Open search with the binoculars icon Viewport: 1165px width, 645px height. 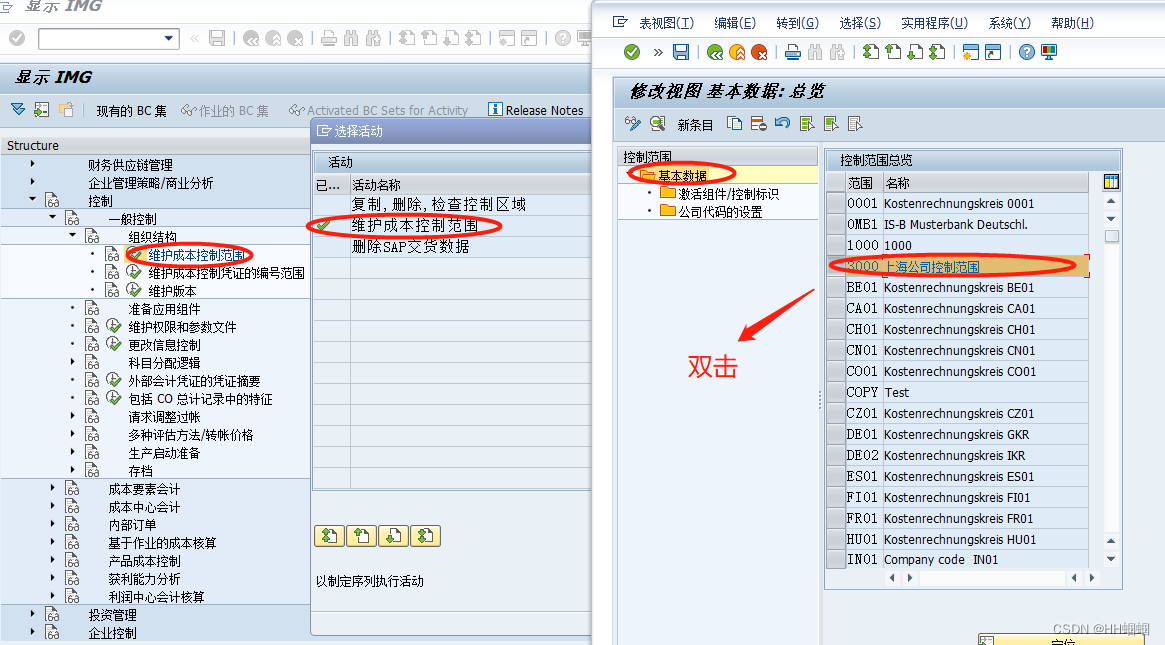[815, 52]
